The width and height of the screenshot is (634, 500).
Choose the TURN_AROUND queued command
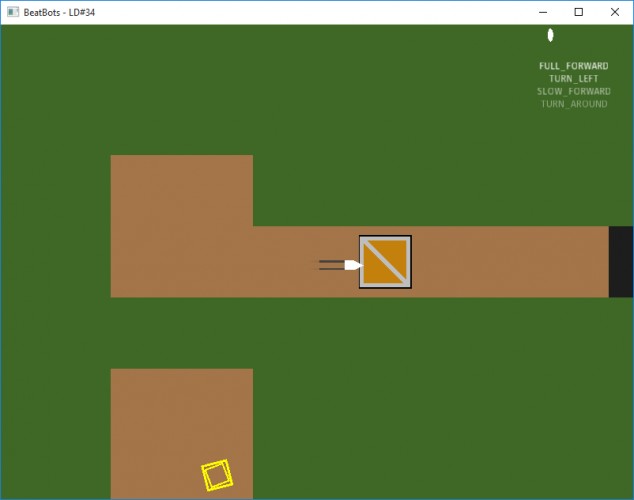(x=574, y=104)
